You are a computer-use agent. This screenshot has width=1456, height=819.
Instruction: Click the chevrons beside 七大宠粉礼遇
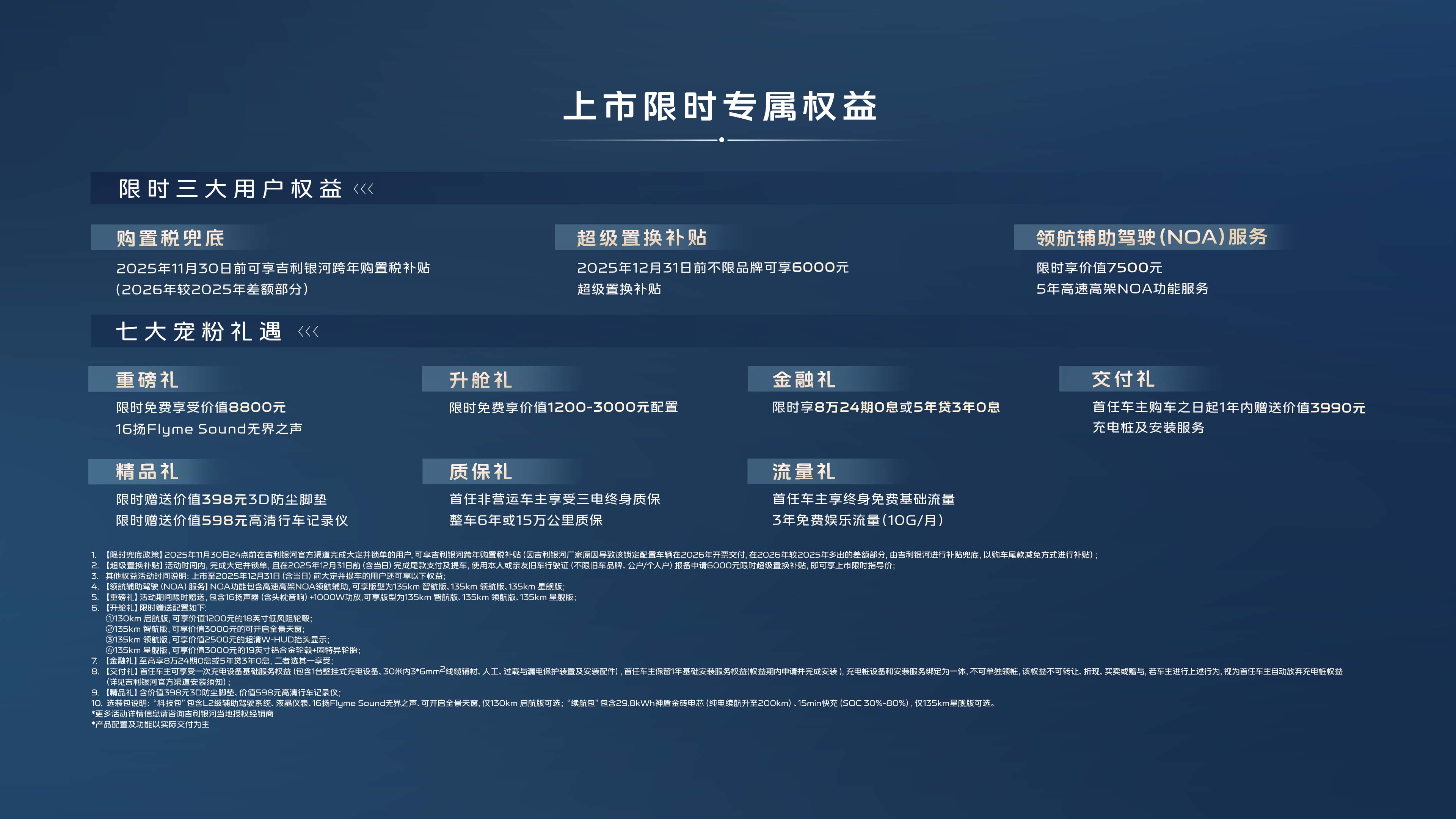308,331
